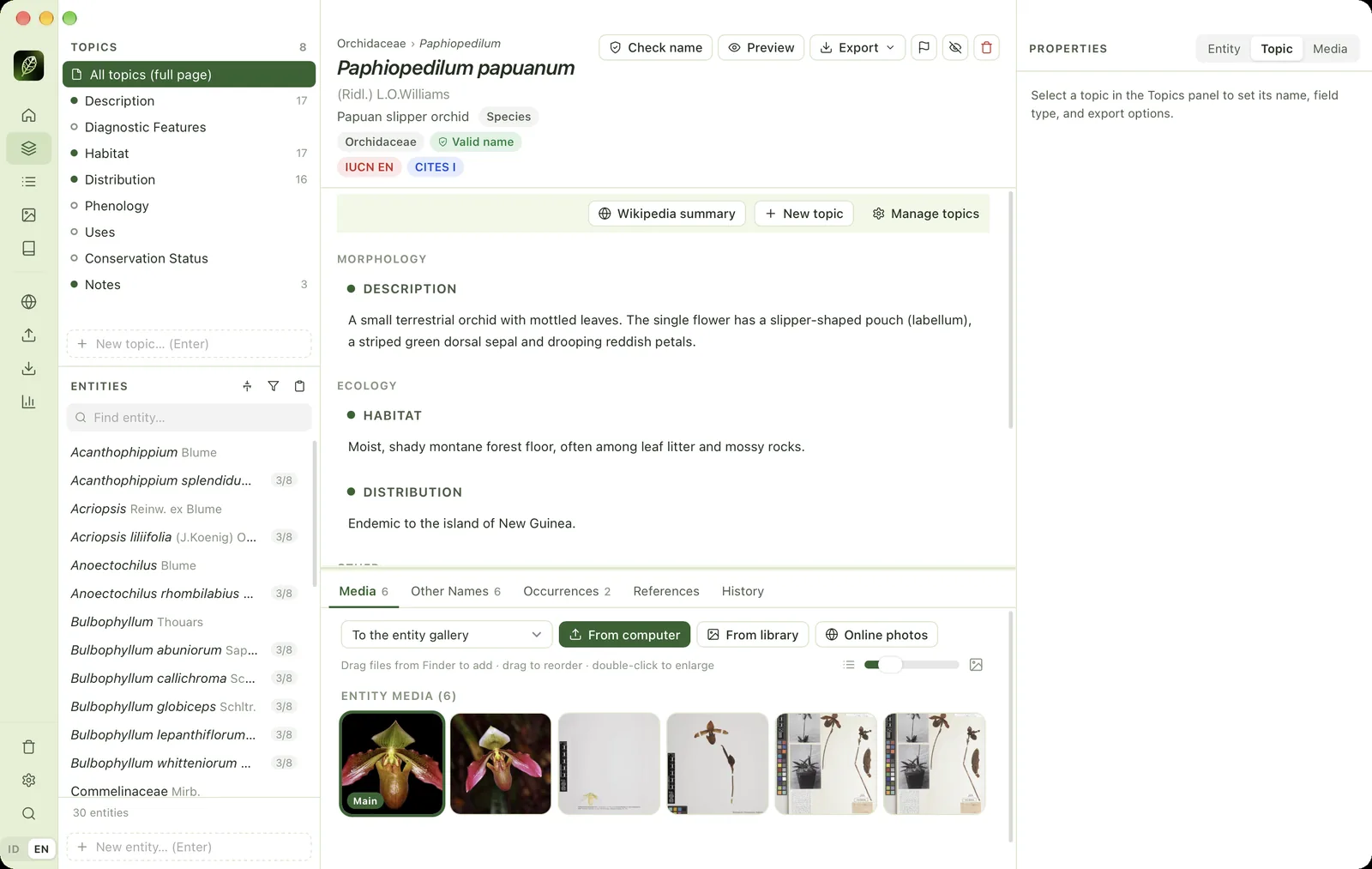1372x869 pixels.
Task: Click the Check name button
Action: 656,47
